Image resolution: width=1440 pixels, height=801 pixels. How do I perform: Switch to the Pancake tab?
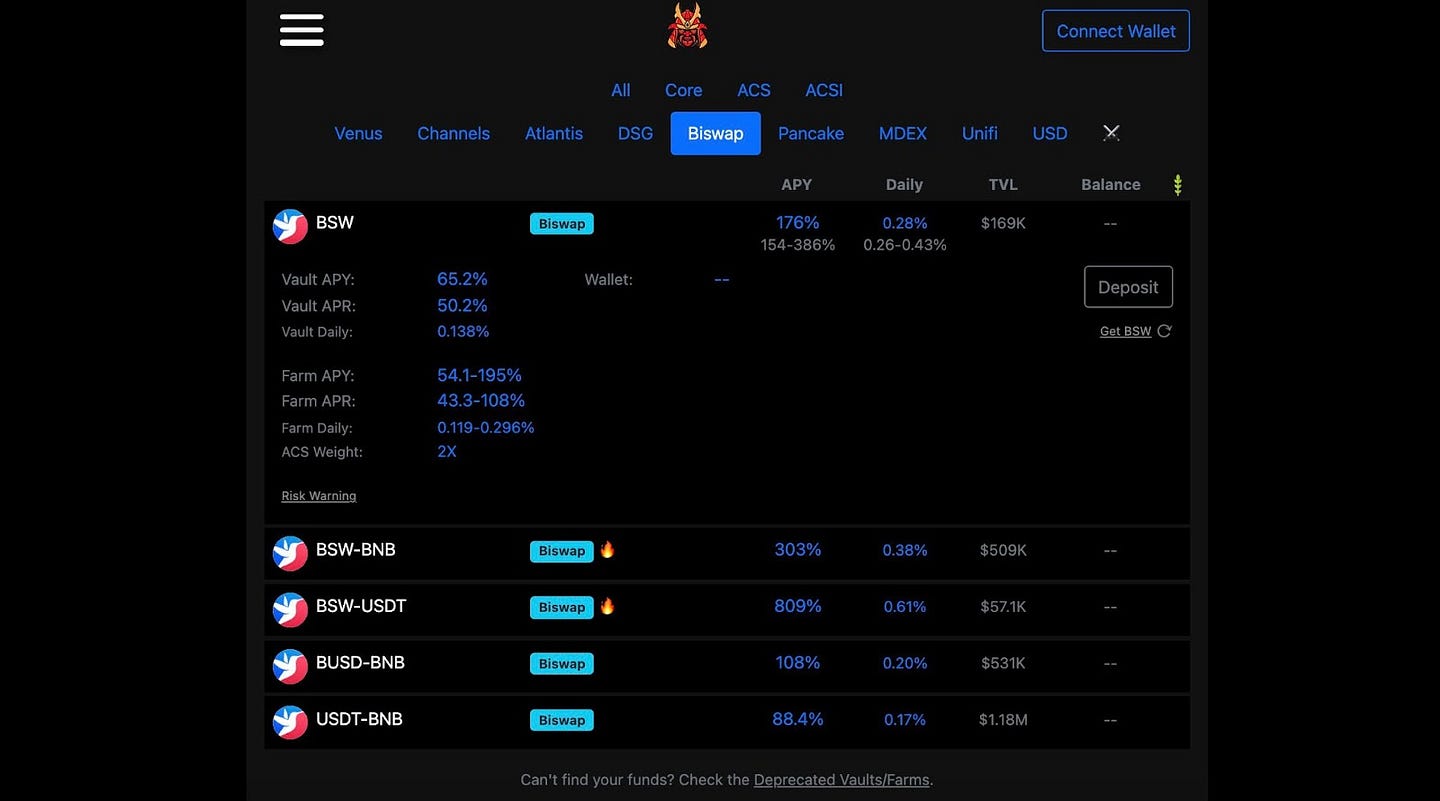coord(811,133)
